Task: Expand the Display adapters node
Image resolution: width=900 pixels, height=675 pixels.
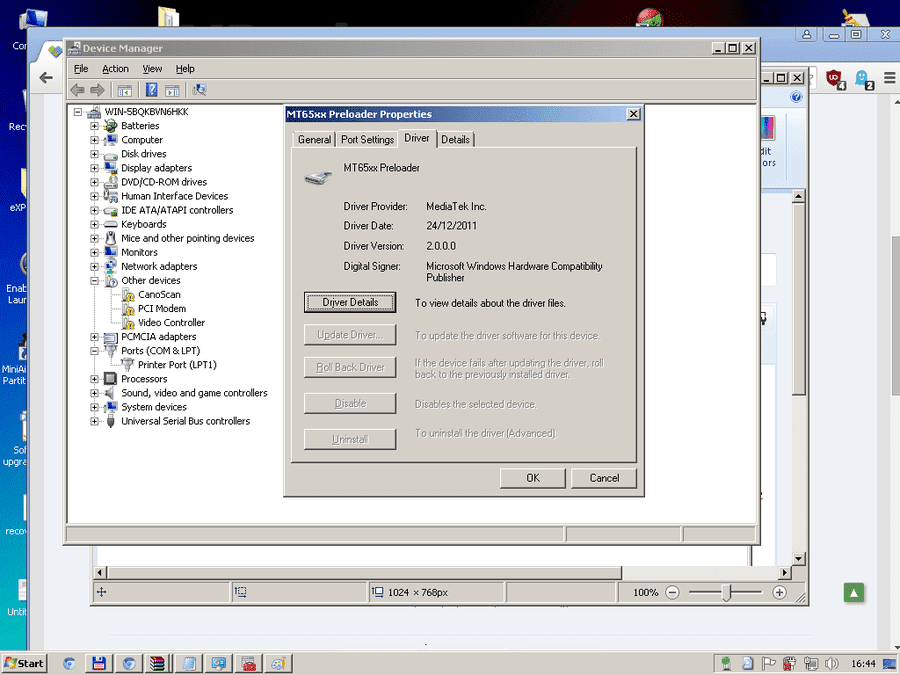Action: pyautogui.click(x=95, y=168)
